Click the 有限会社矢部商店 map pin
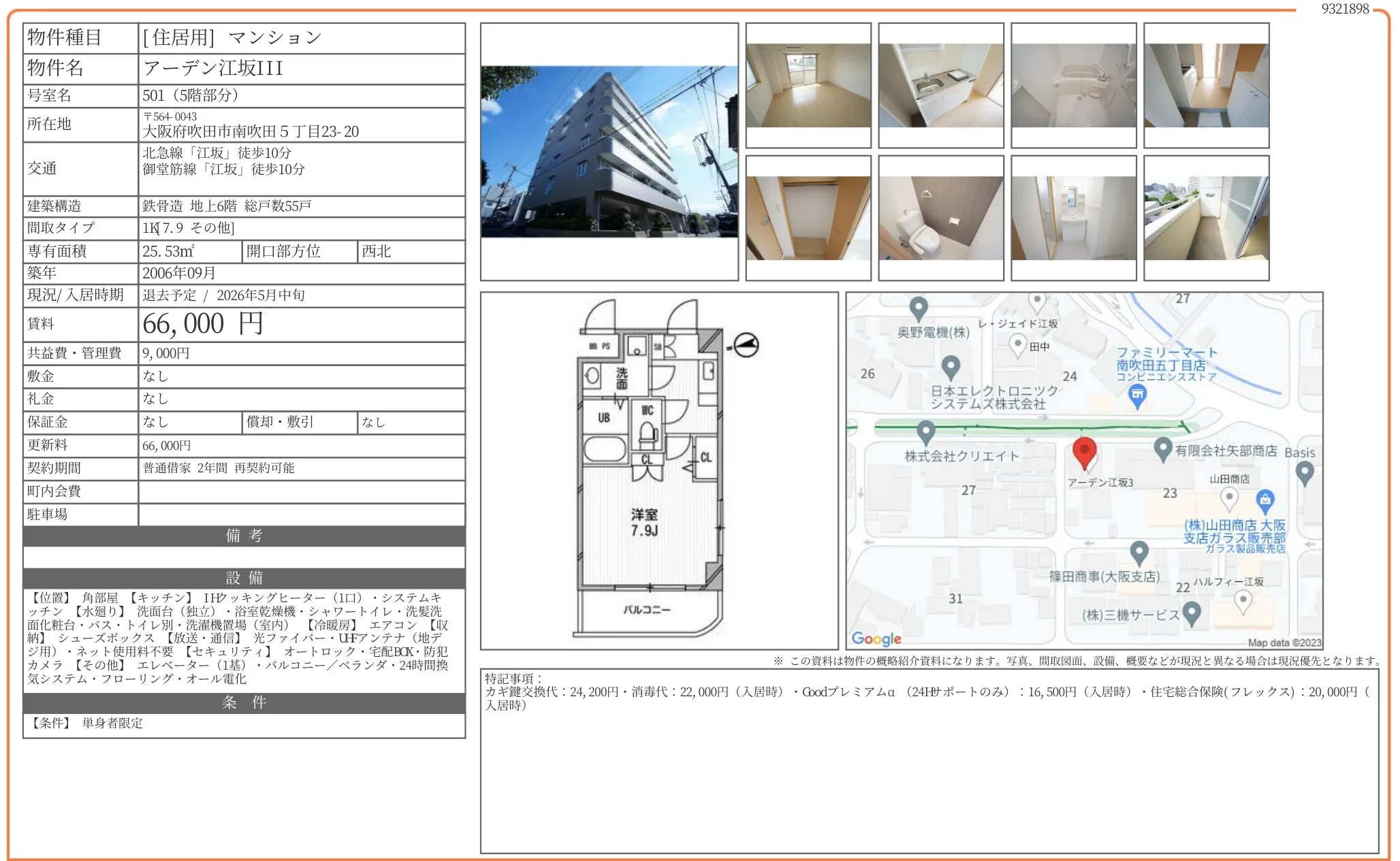 [x=1163, y=448]
